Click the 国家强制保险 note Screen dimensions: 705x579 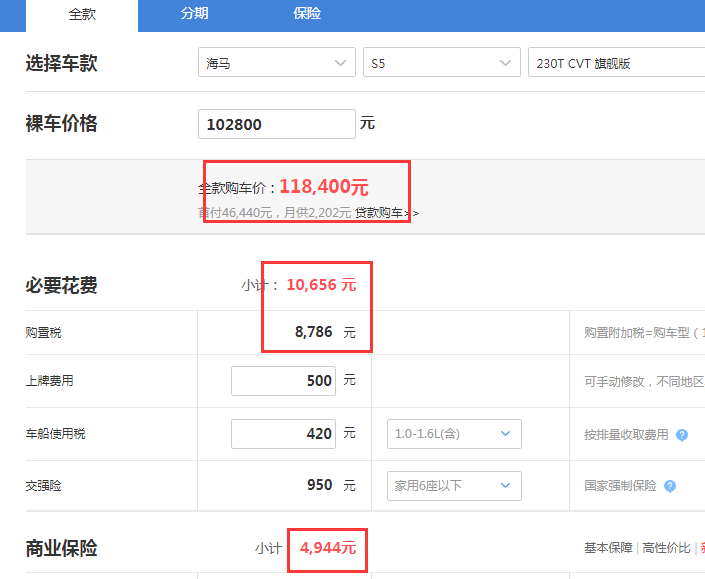click(x=620, y=486)
